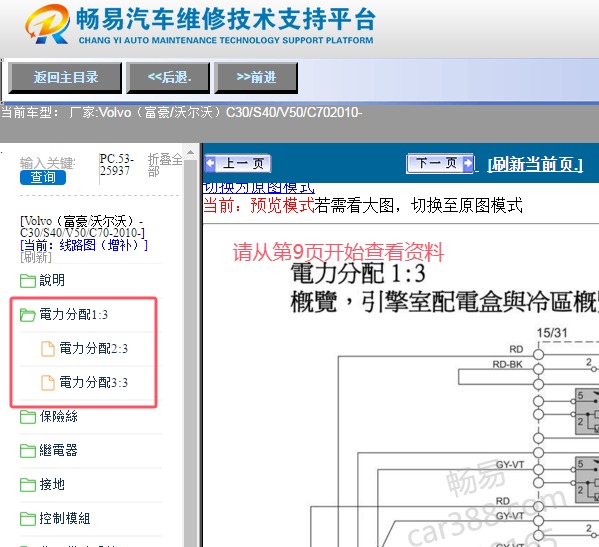Click the Volvo C30/S40/V50/C70-2010 sidebar heading
The image size is (599, 547).
click(x=82, y=227)
